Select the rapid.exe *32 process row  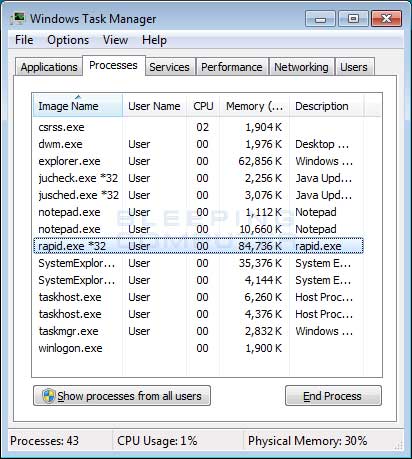tap(198, 246)
